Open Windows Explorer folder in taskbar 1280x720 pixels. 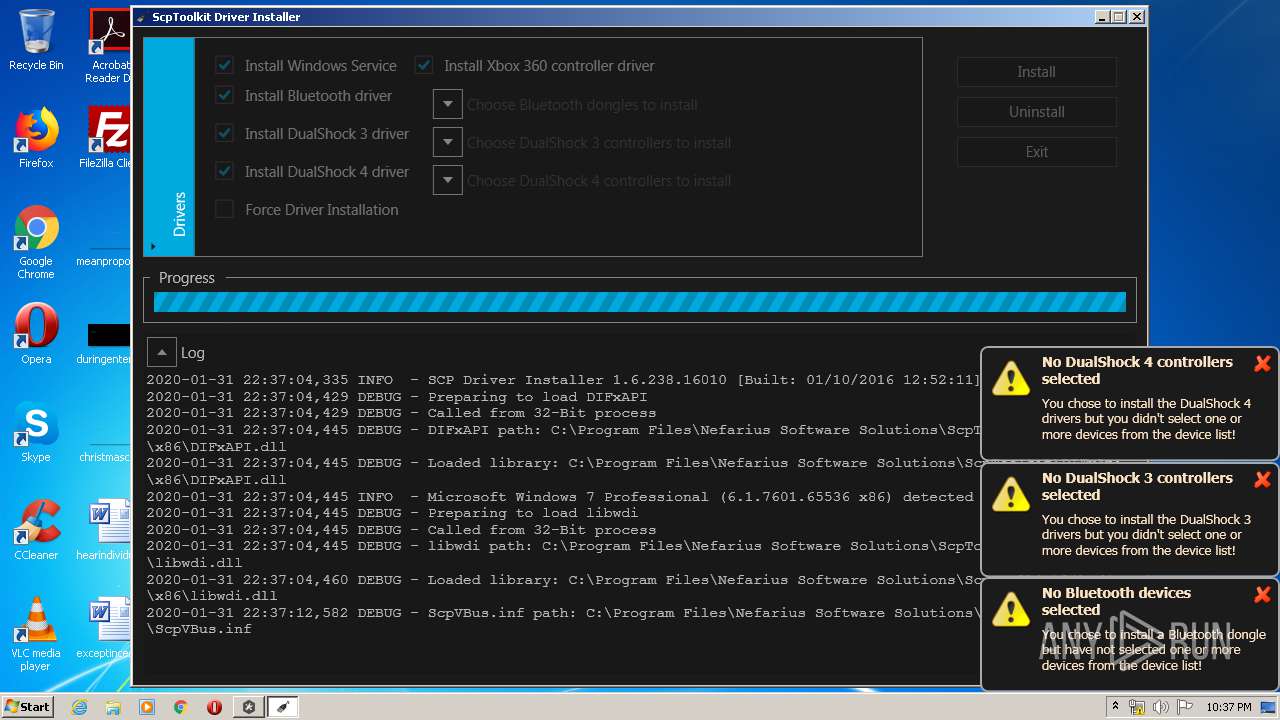click(113, 707)
